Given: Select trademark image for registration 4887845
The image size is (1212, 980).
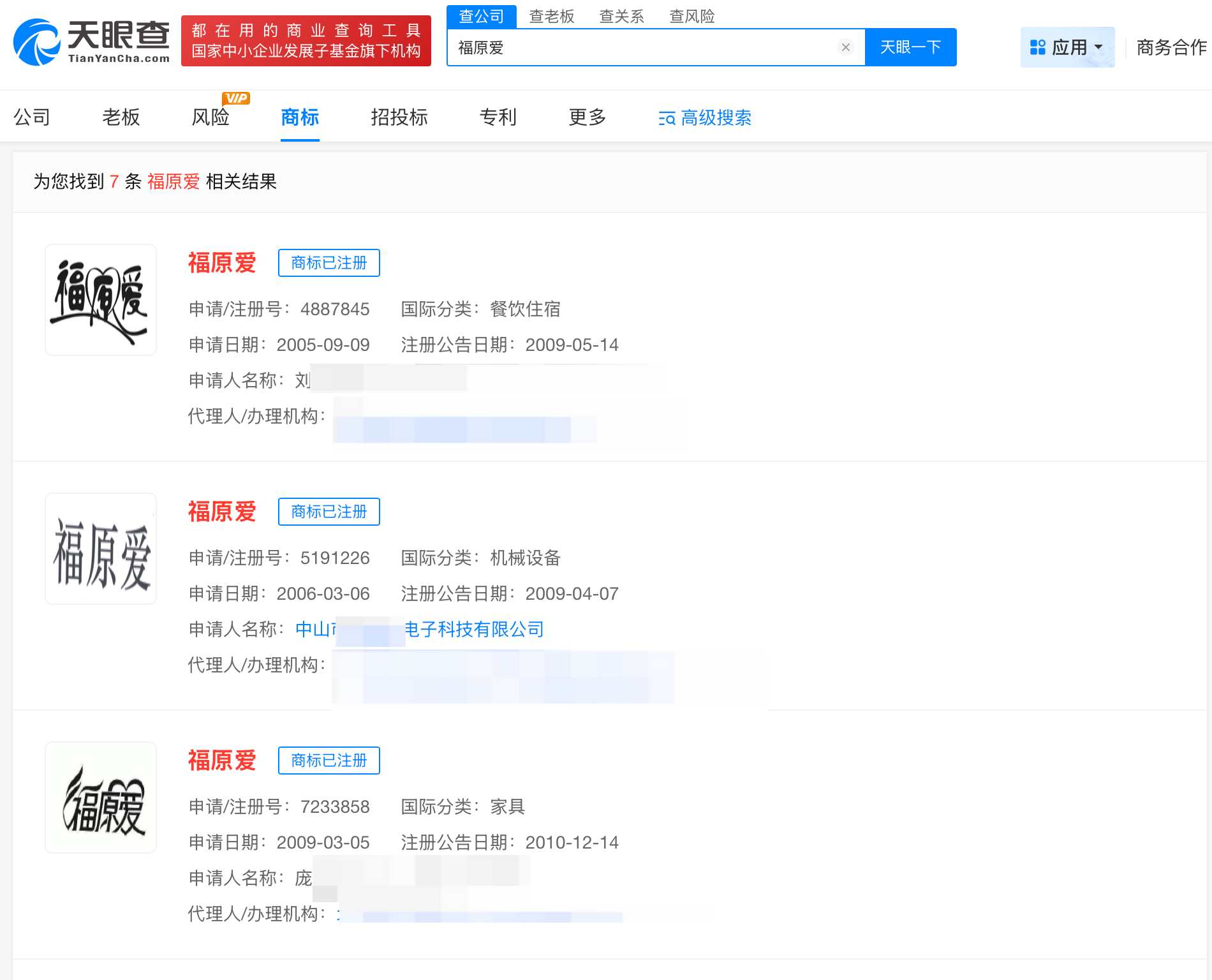Looking at the screenshot, I should [100, 299].
